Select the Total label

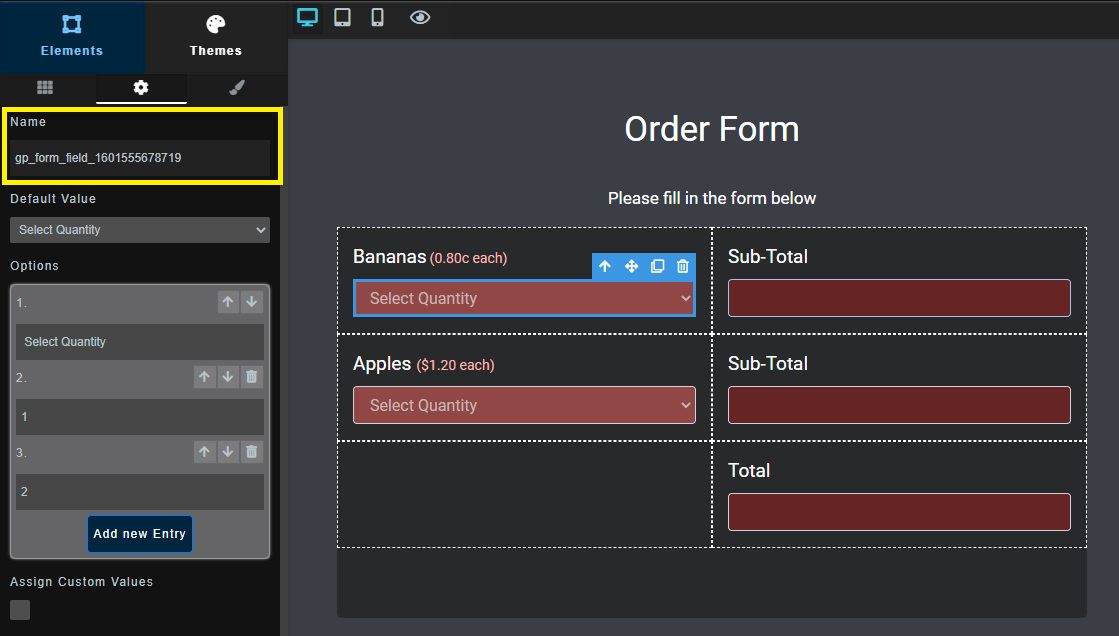749,470
